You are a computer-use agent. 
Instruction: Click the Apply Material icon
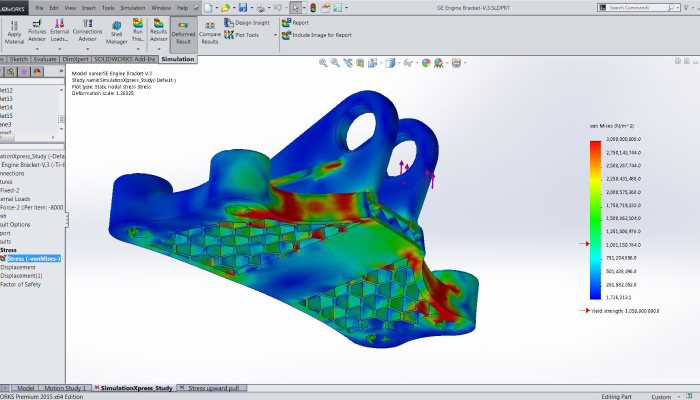coord(14,34)
